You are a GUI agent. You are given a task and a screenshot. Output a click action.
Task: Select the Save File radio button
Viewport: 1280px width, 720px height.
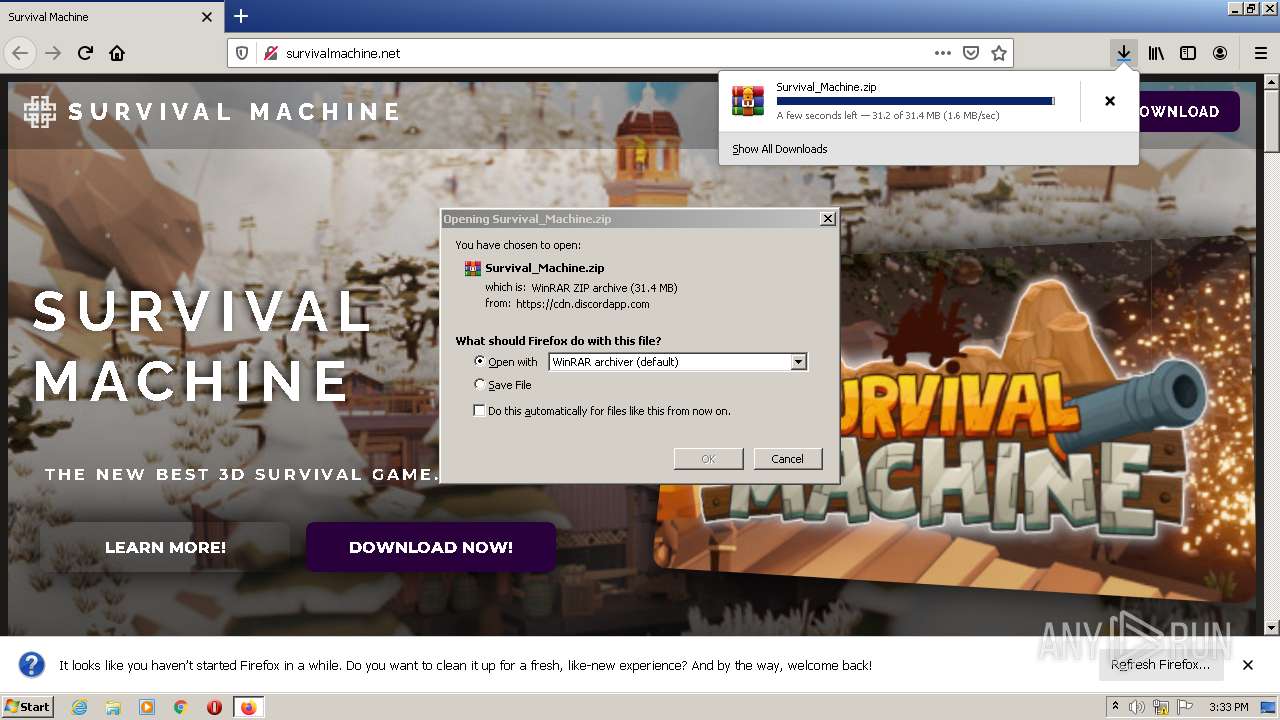[480, 384]
